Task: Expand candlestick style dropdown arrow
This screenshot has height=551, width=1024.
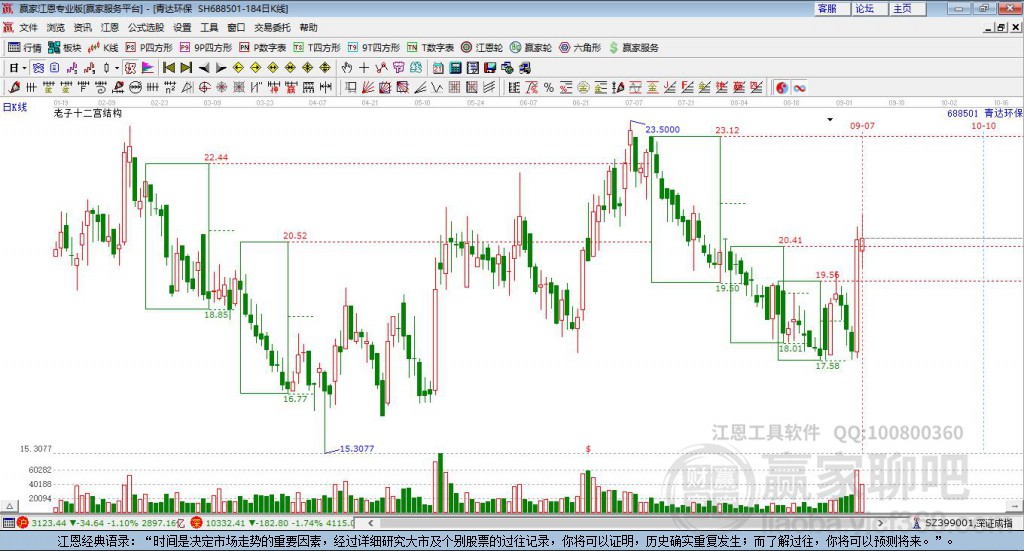Action: click(117, 68)
